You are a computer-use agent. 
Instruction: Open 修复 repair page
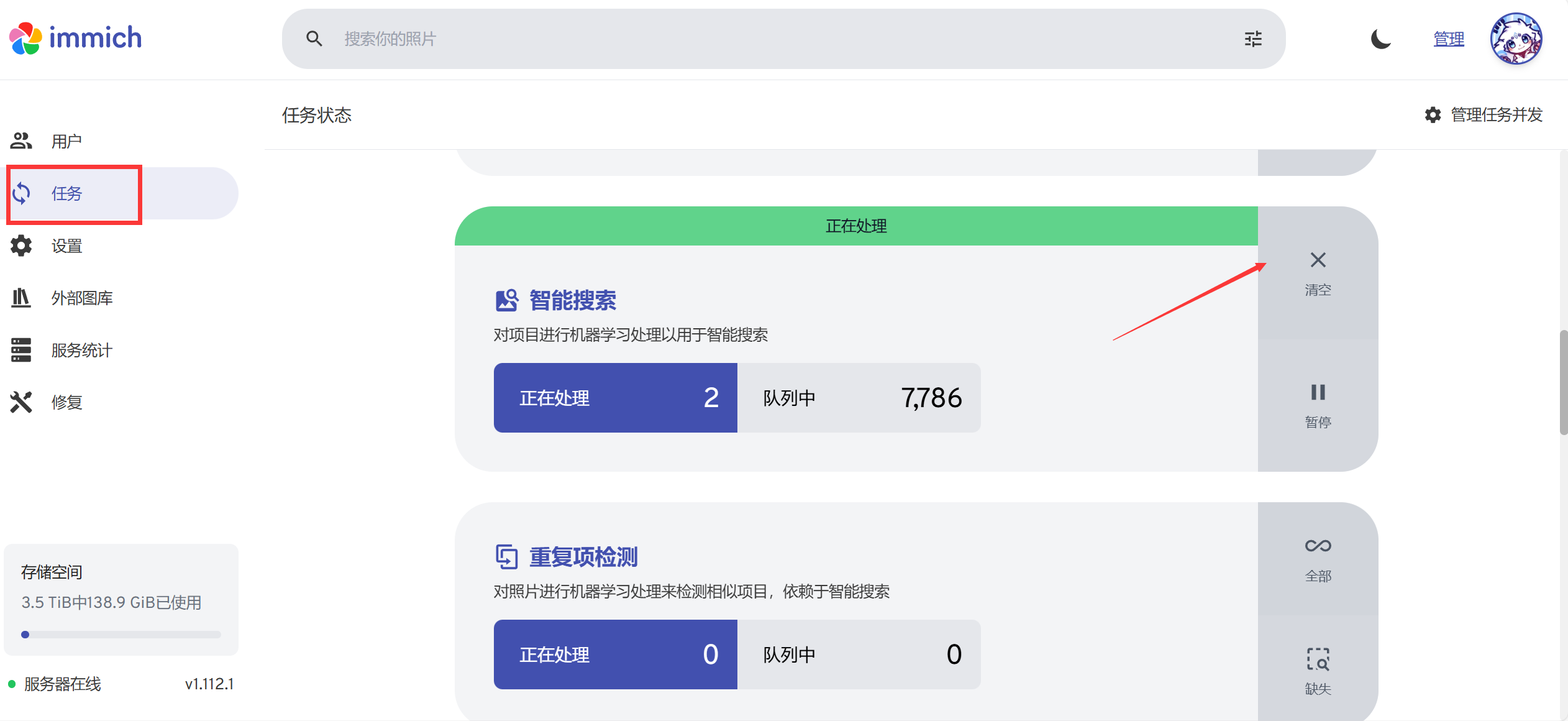[66, 402]
